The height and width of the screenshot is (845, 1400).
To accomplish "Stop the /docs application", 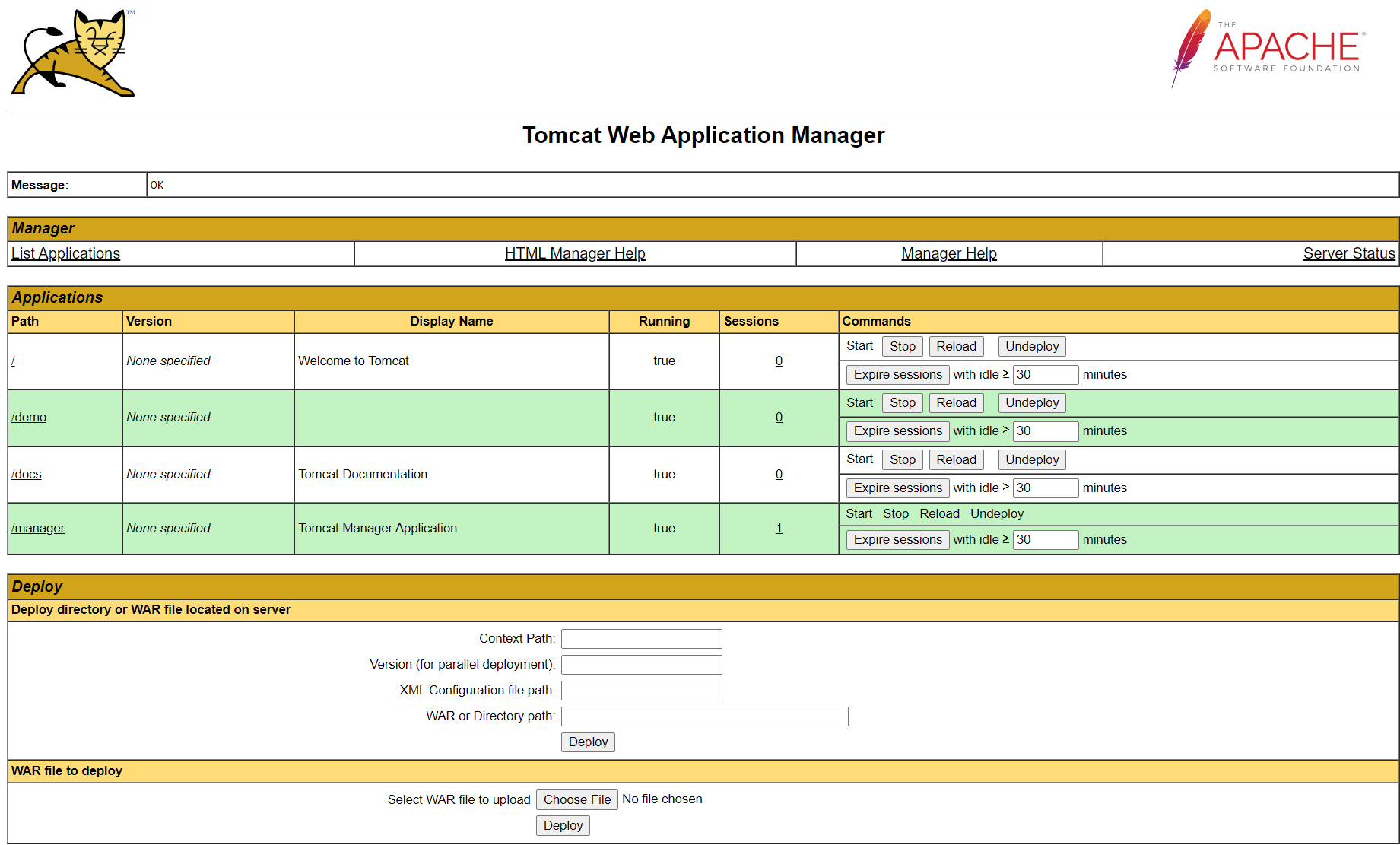I will click(902, 459).
